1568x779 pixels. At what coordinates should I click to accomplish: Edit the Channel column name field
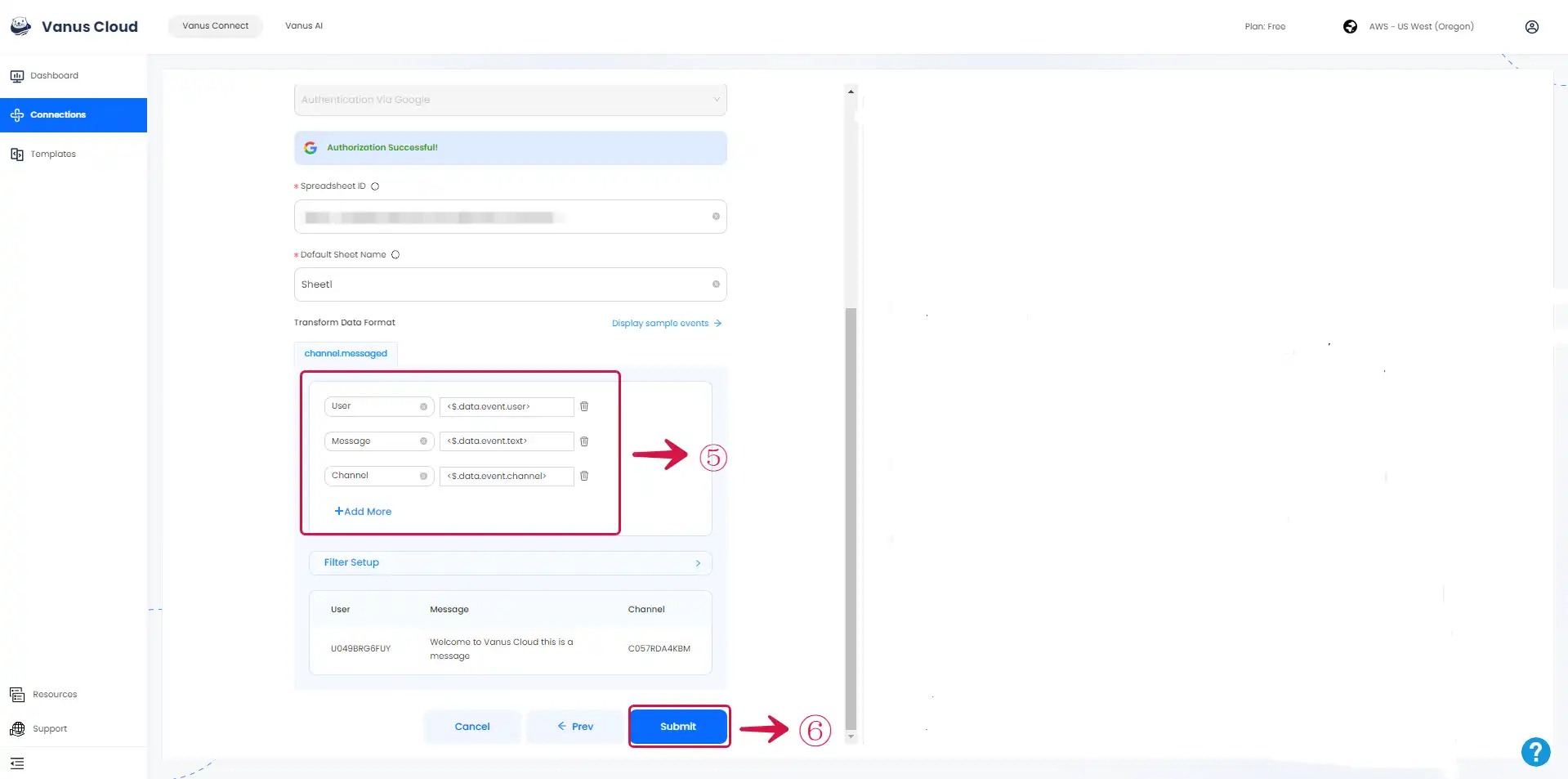click(379, 476)
